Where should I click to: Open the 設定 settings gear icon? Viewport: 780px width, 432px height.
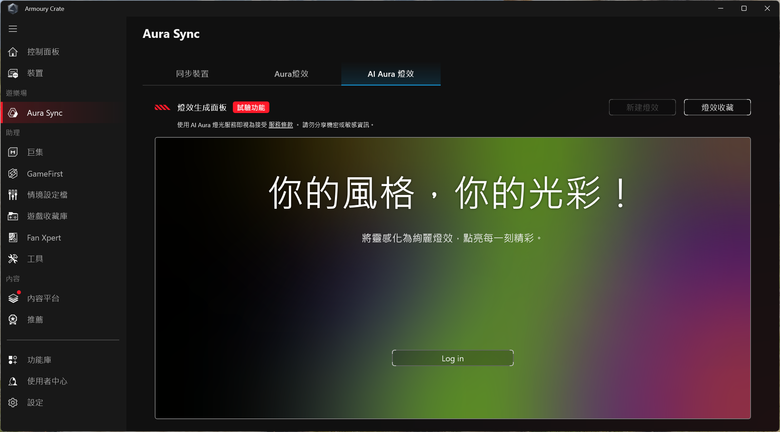13,402
